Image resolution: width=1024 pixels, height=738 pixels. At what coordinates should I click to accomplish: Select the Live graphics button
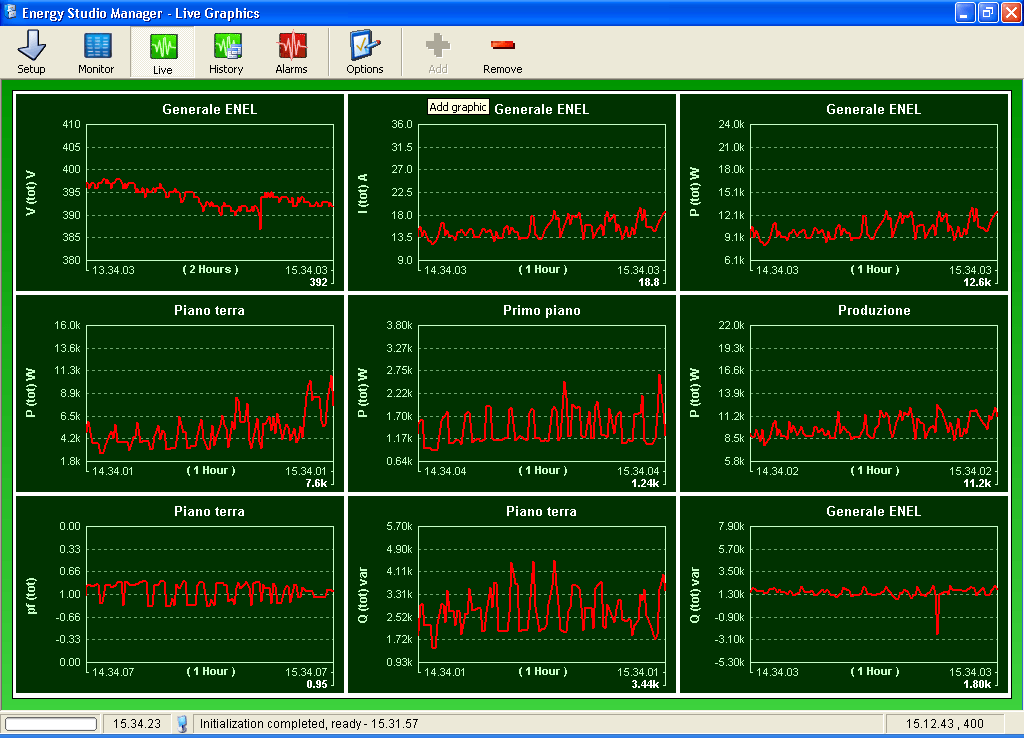point(163,52)
